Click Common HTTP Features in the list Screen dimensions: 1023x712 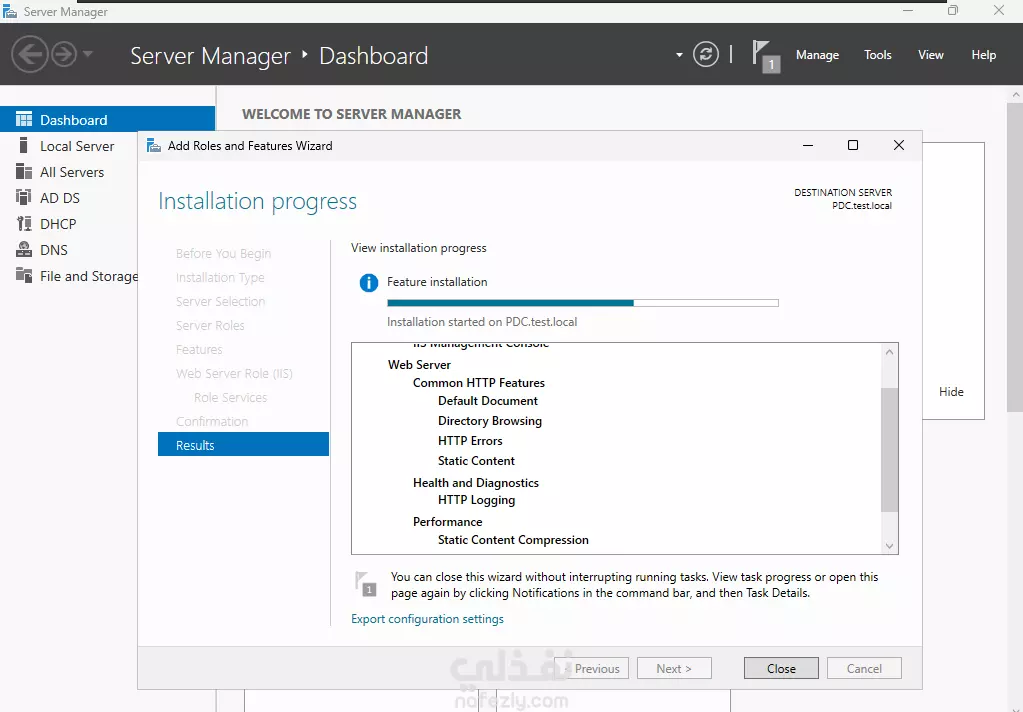pos(478,382)
